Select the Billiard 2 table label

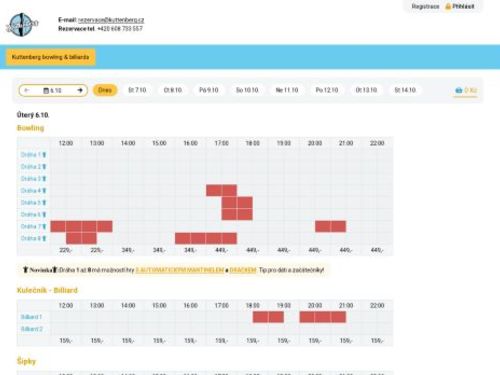coord(32,329)
